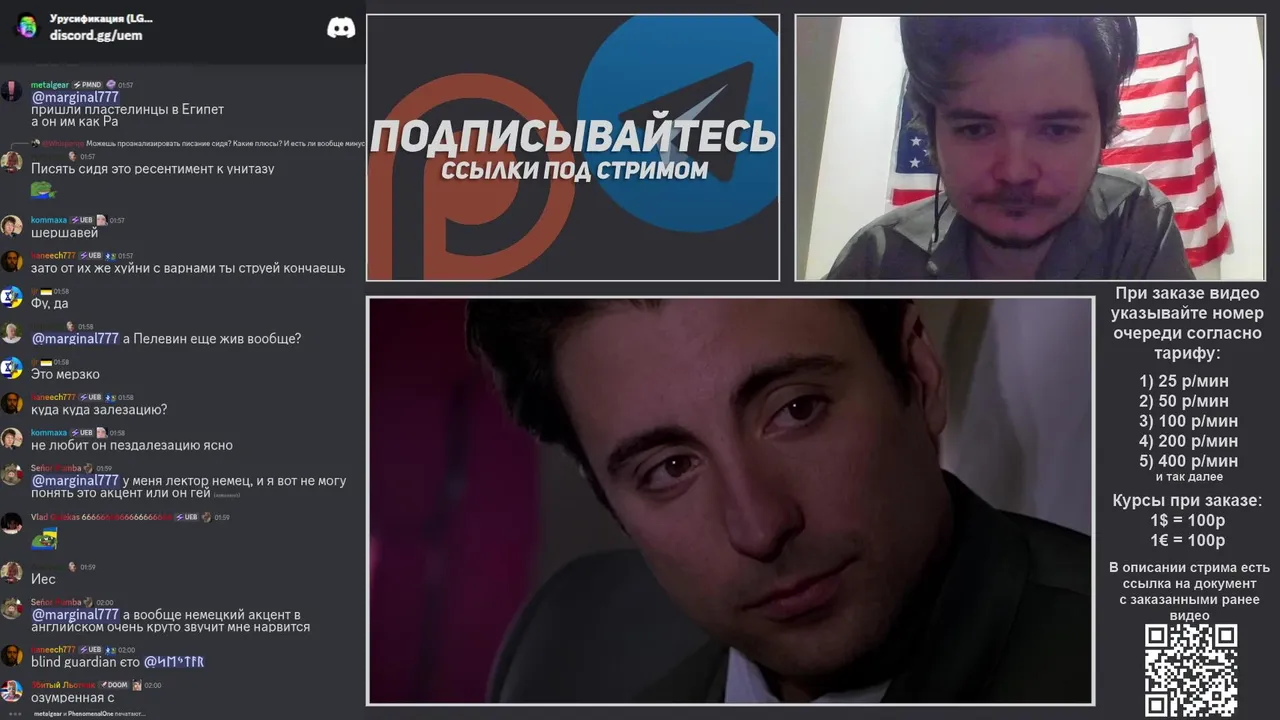The width and height of the screenshot is (1280, 720).
Task: Click the 01:57 timestamp next to metalgear
Action: coord(125,85)
